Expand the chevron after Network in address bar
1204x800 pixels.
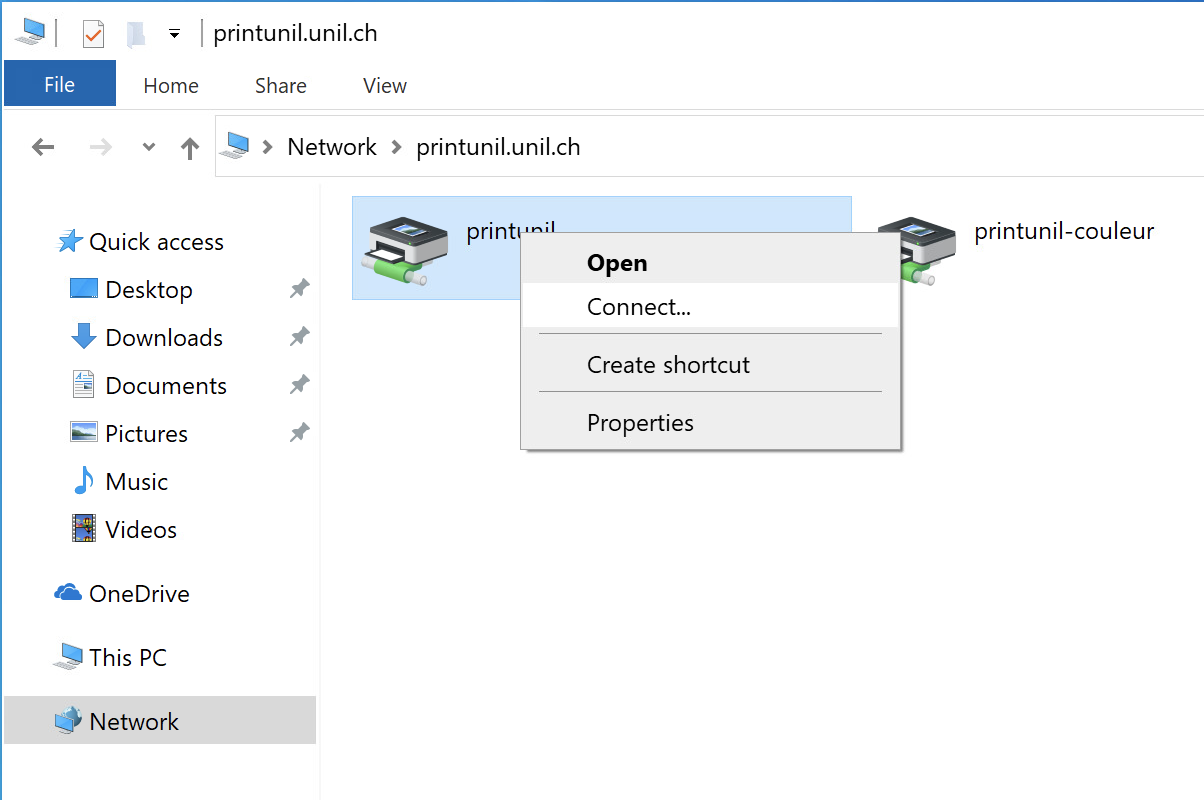pyautogui.click(x=396, y=148)
